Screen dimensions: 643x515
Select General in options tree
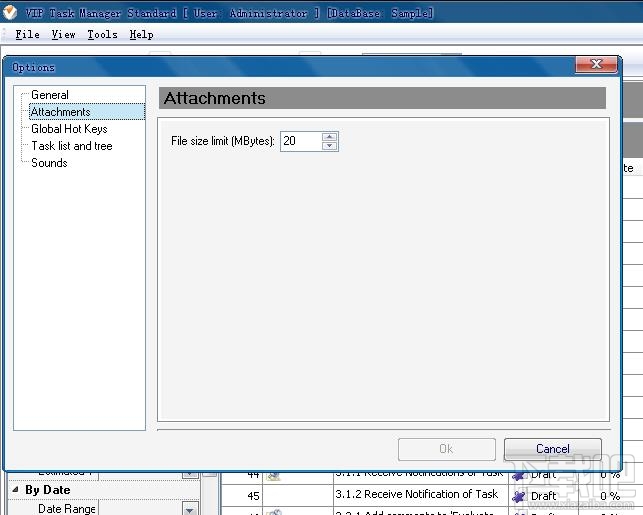pos(50,95)
